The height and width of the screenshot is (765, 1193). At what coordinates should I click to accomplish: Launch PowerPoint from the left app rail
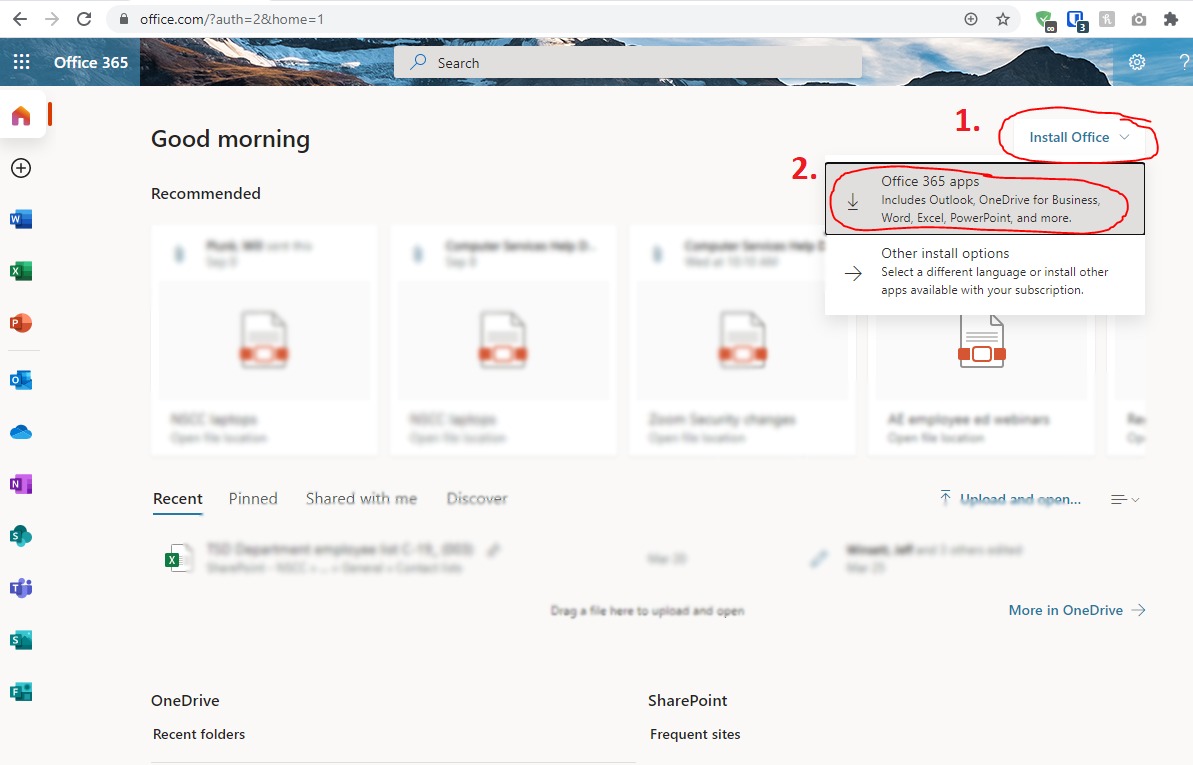[x=21, y=323]
